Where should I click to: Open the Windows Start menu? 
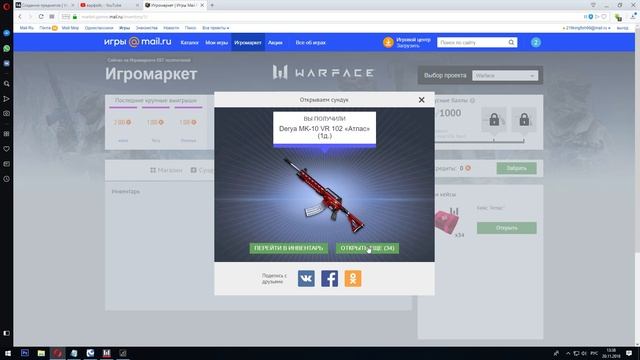coord(8,353)
